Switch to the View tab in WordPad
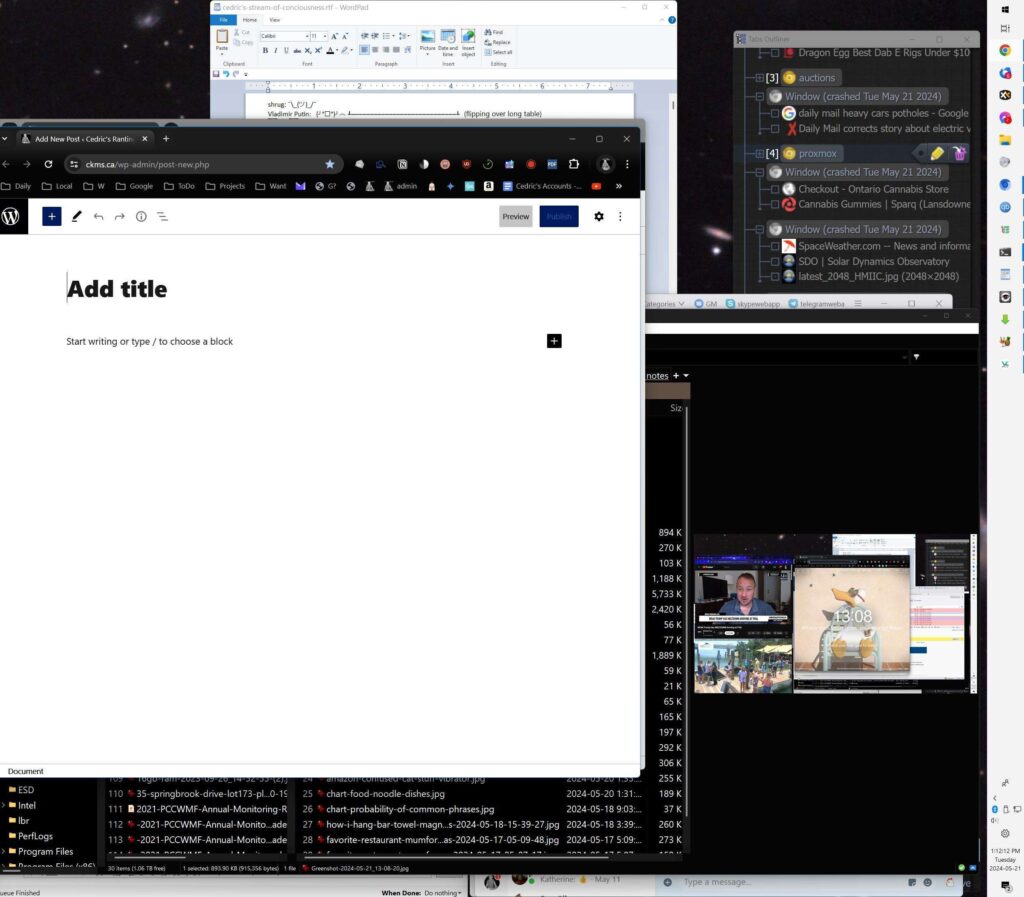 point(274,20)
